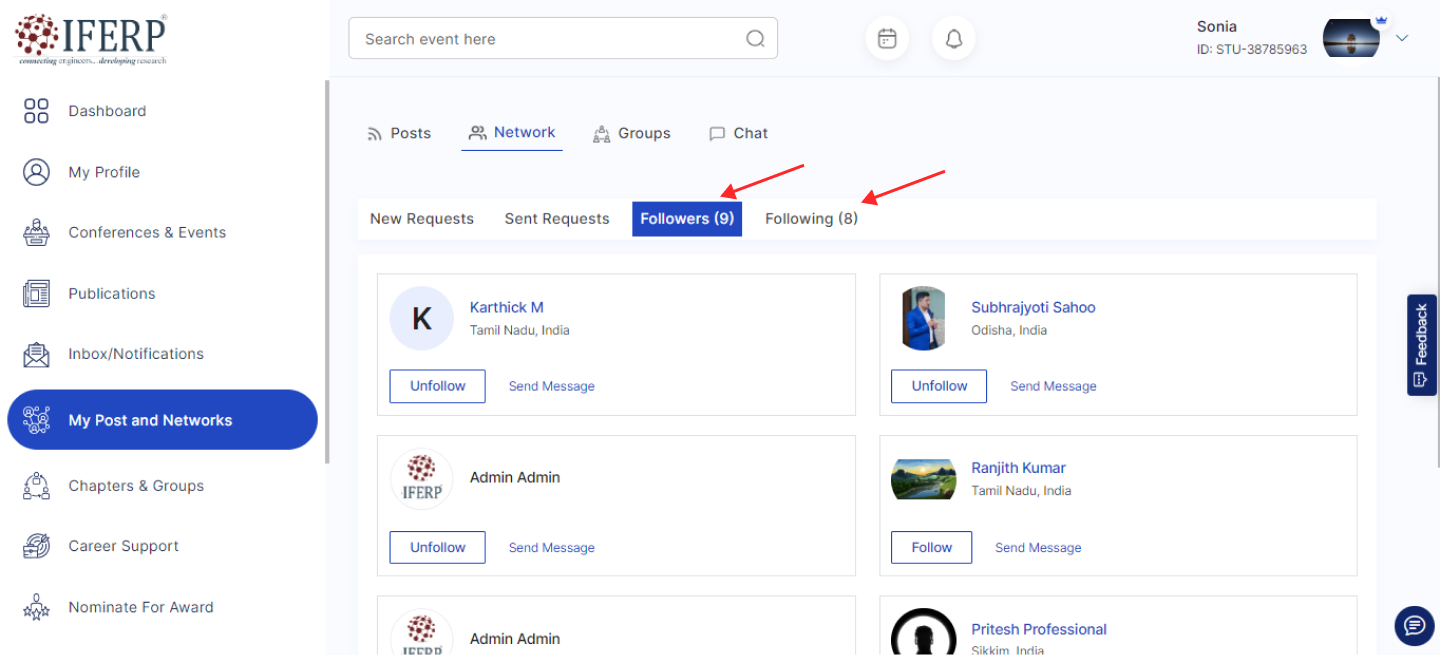The image size is (1440, 655).
Task: Click the calendar icon in header
Action: click(887, 39)
